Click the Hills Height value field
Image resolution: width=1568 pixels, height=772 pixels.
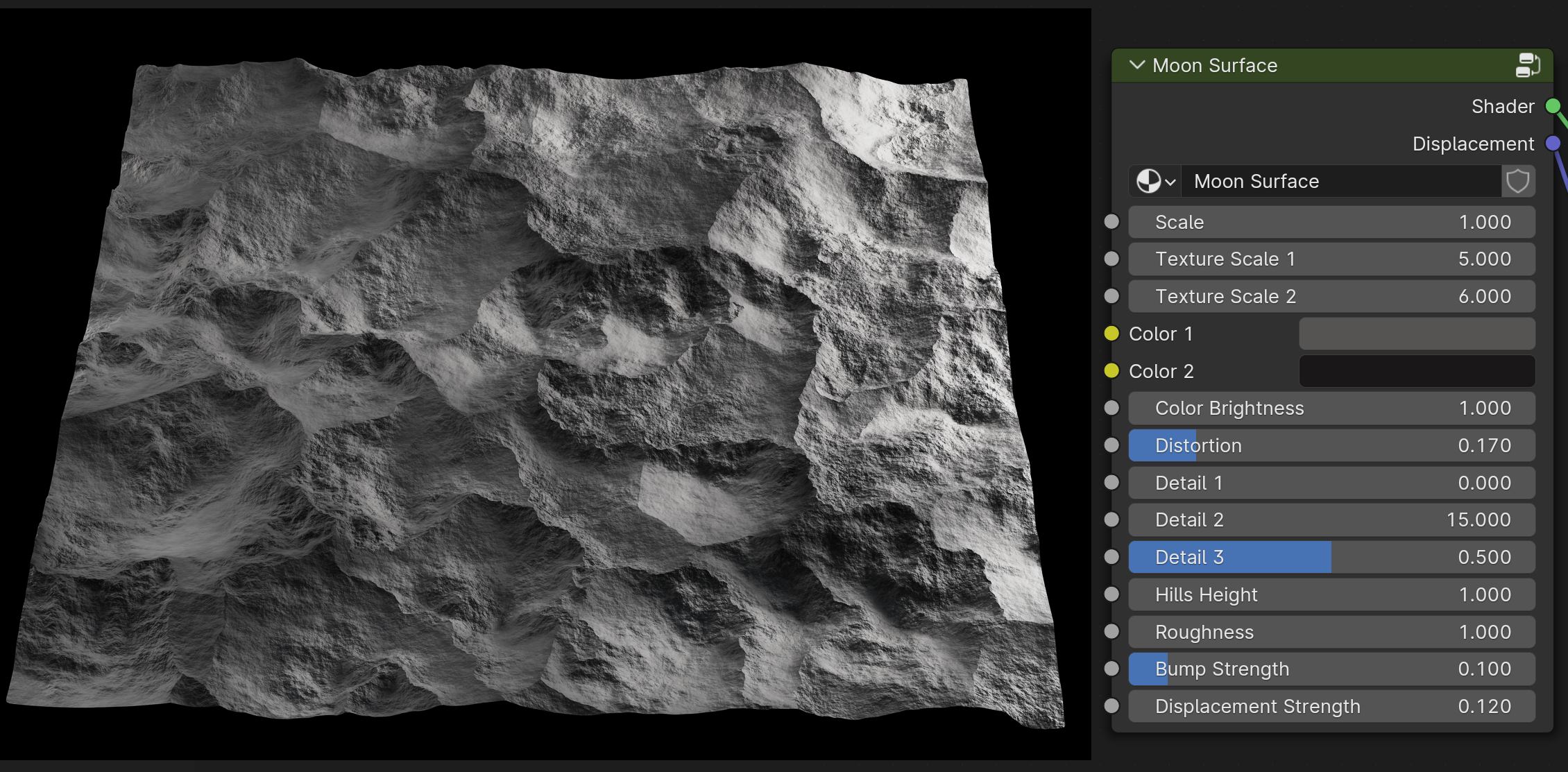[x=1331, y=594]
